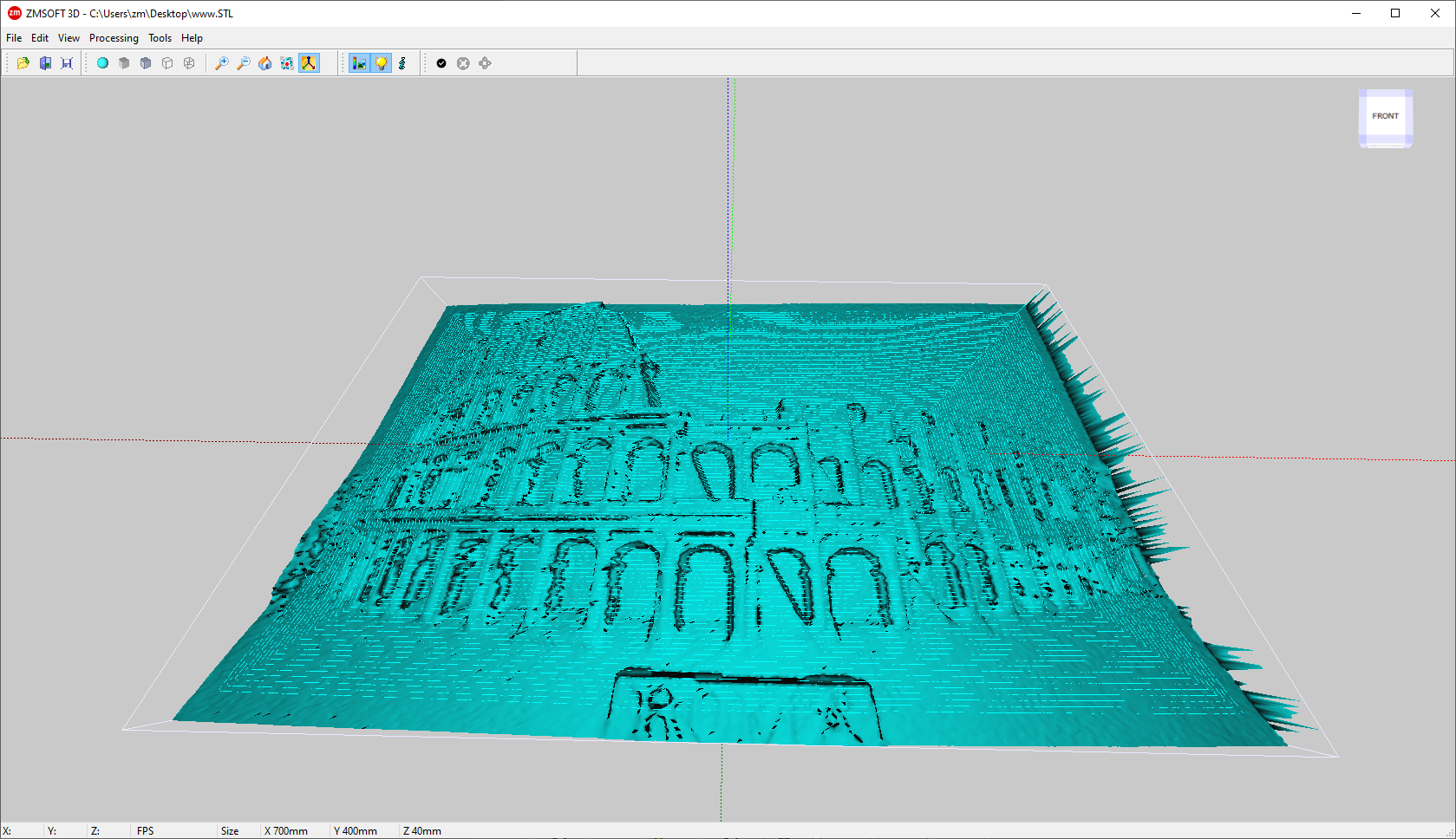Minimize the ZMSOFT 3D window
The image size is (1456, 839).
[x=1356, y=13]
